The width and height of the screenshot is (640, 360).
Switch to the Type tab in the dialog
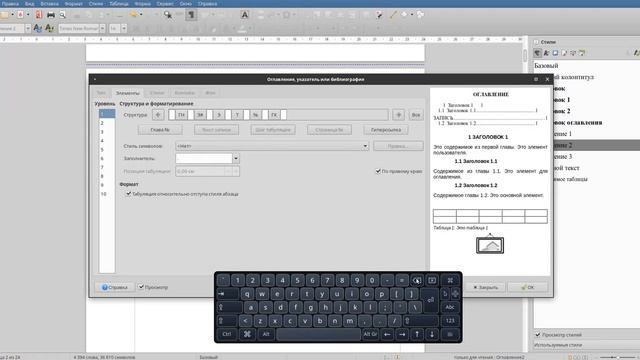point(101,93)
